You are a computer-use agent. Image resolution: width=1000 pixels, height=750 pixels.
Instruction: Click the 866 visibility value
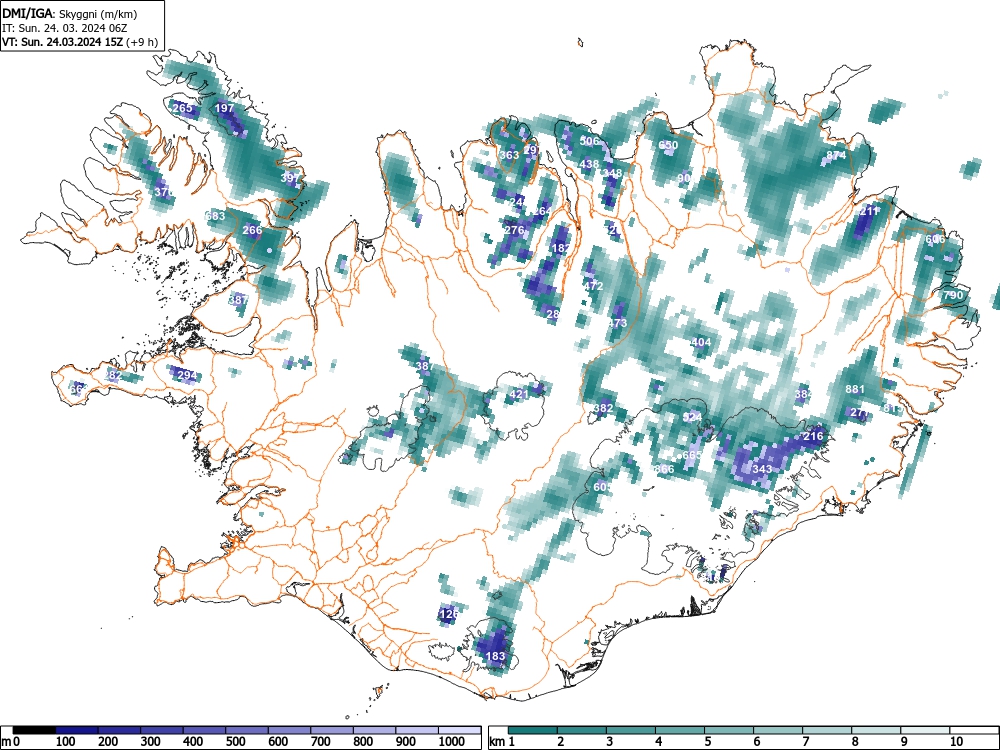pos(664,469)
